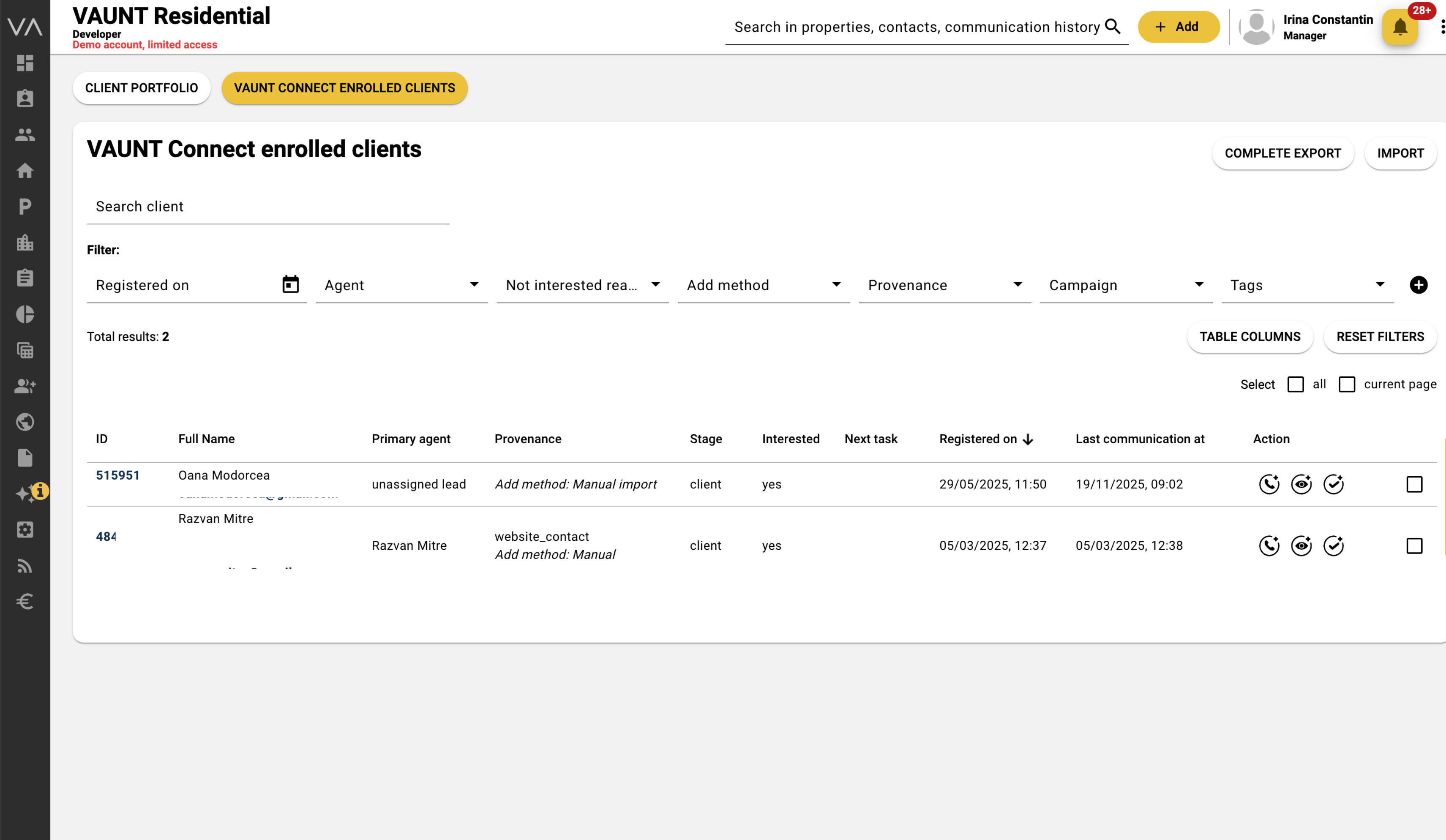
Task: Click the Complete Export button
Action: tap(1282, 153)
